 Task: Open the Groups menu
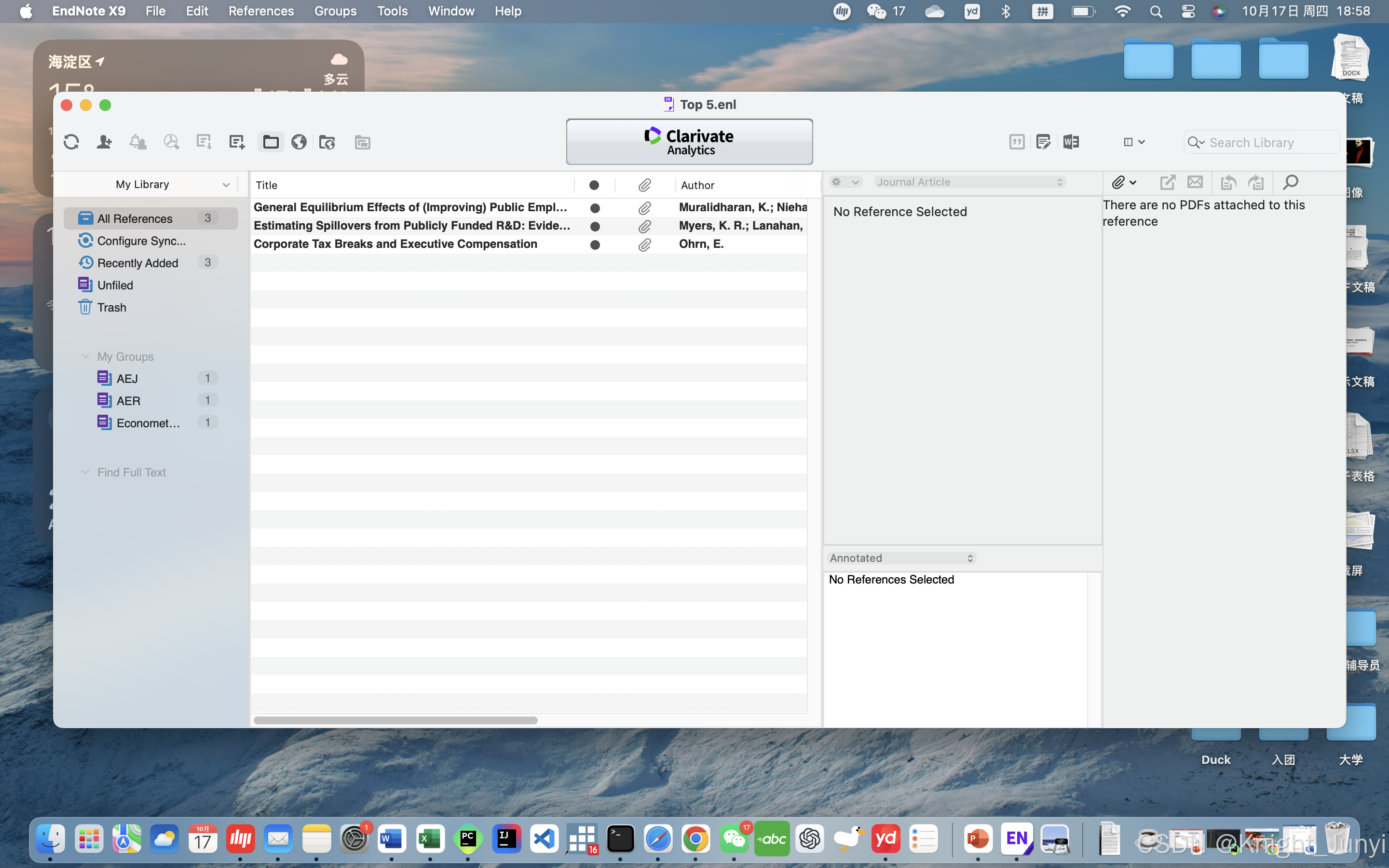335,11
